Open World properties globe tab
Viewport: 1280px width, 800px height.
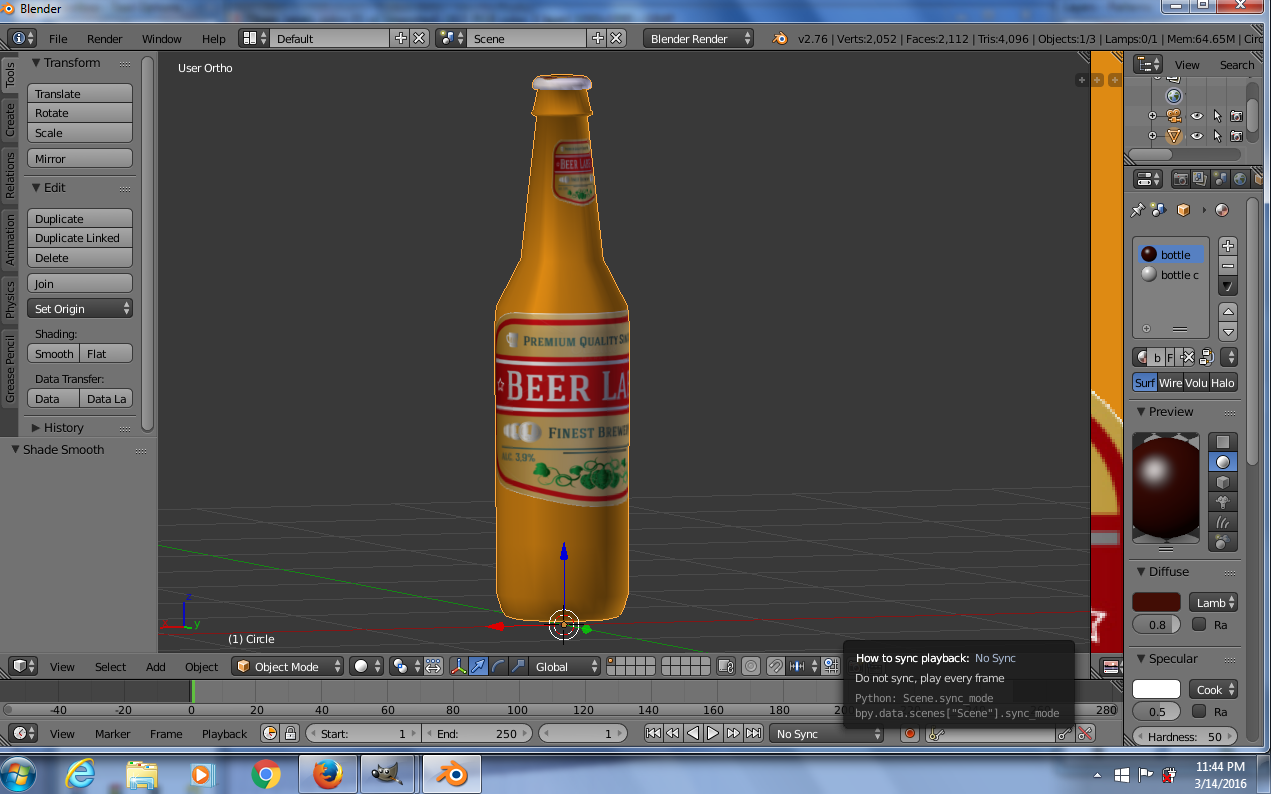point(1240,179)
